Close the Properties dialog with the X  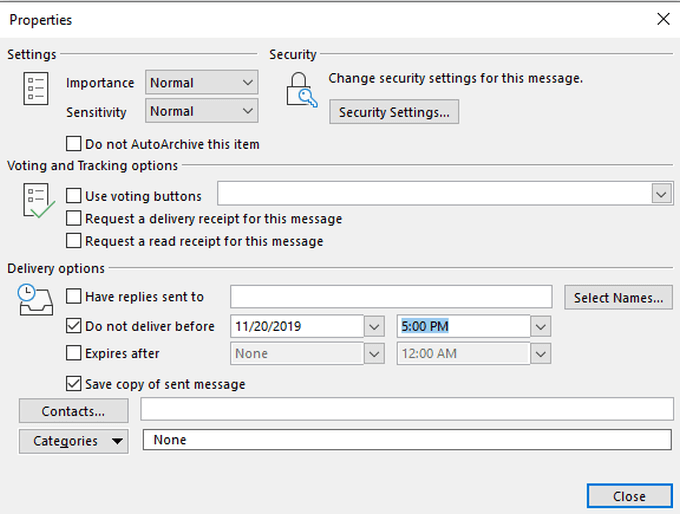662,19
